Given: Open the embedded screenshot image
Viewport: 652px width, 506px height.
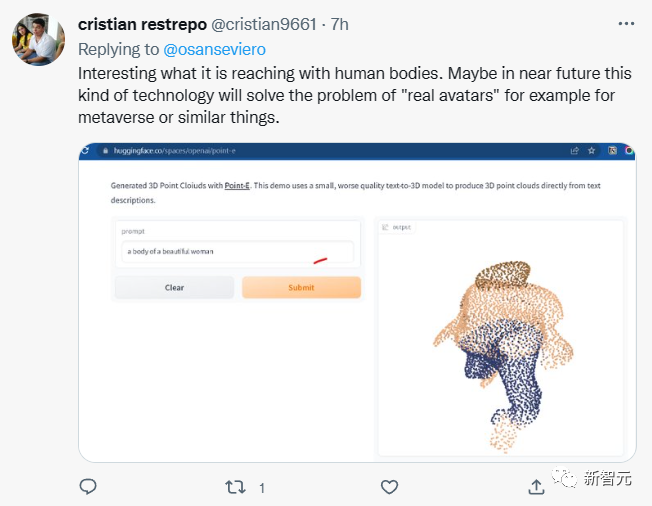Looking at the screenshot, I should [x=357, y=302].
